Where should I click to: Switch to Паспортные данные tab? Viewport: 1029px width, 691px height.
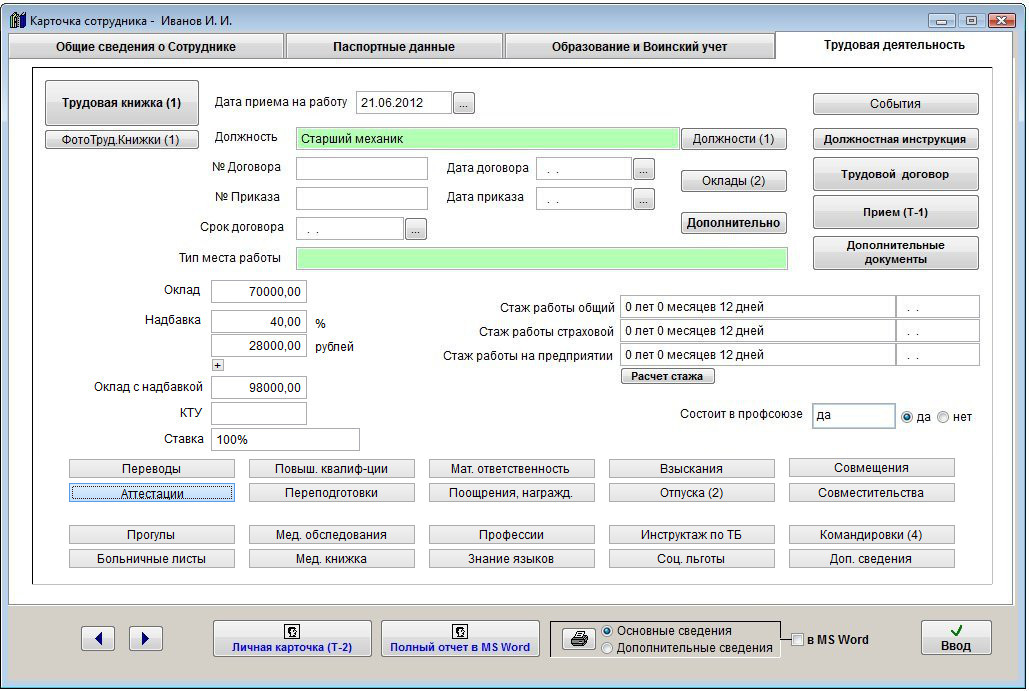tap(394, 46)
